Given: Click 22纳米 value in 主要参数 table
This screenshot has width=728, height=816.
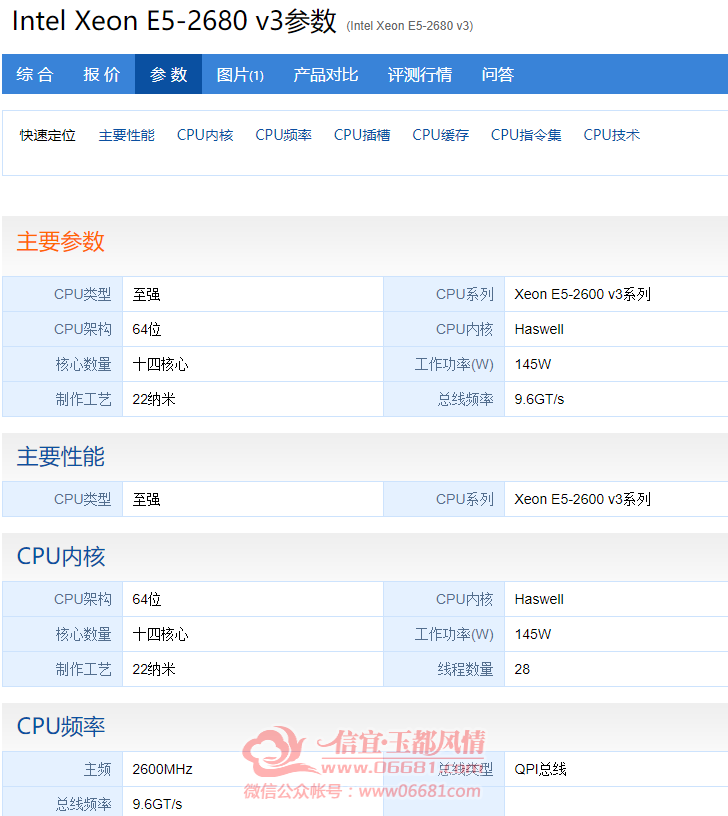Looking at the screenshot, I should pos(154,399).
